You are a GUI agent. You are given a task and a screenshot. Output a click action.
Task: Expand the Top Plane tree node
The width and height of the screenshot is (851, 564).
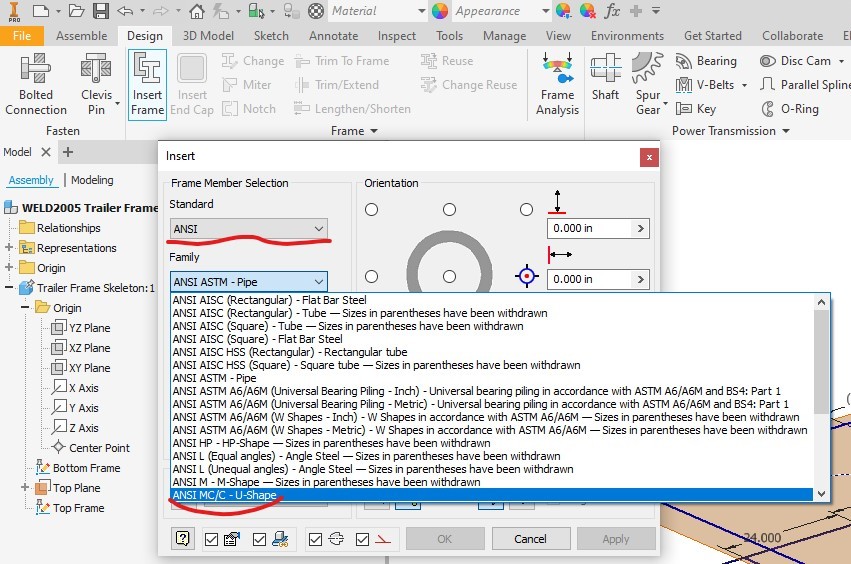[25, 487]
